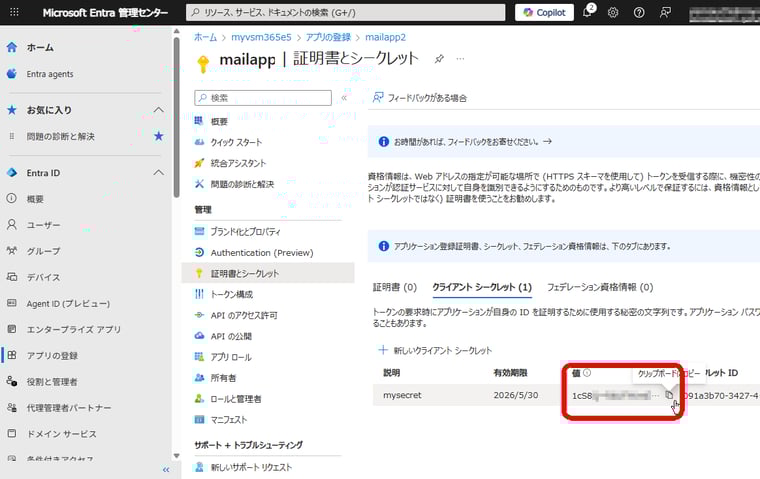Collapse the Entra ID section chevron
Image resolution: width=760 pixels, height=479 pixels.
click(x=158, y=173)
